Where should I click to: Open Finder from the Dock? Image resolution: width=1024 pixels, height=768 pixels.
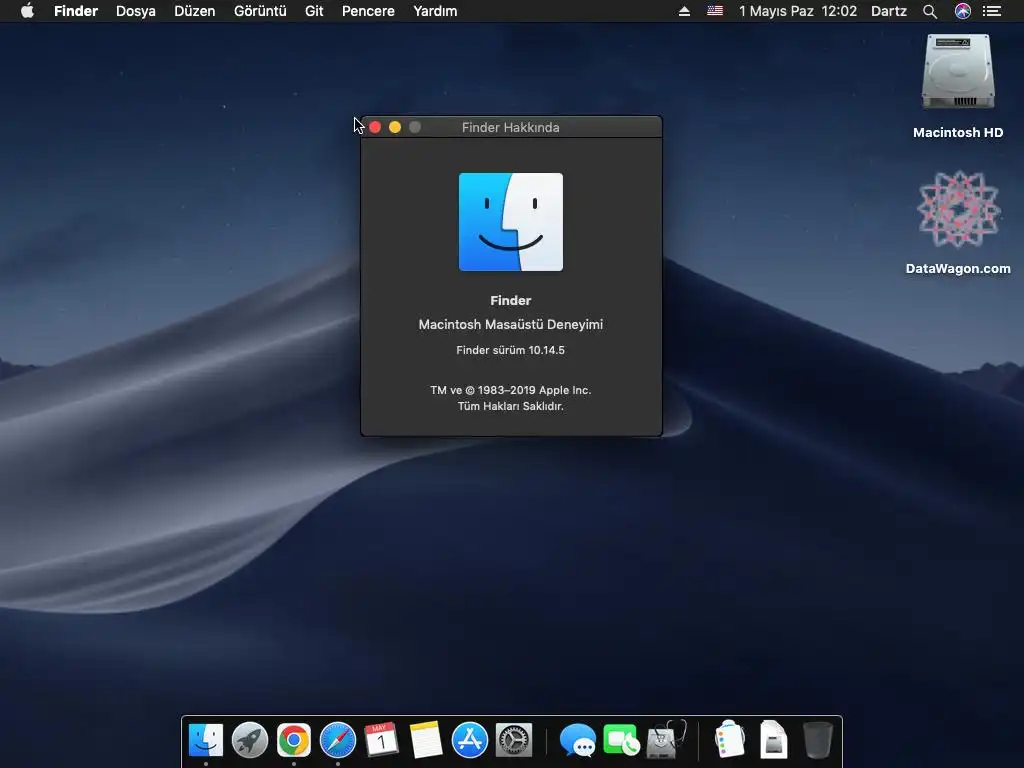pyautogui.click(x=206, y=740)
